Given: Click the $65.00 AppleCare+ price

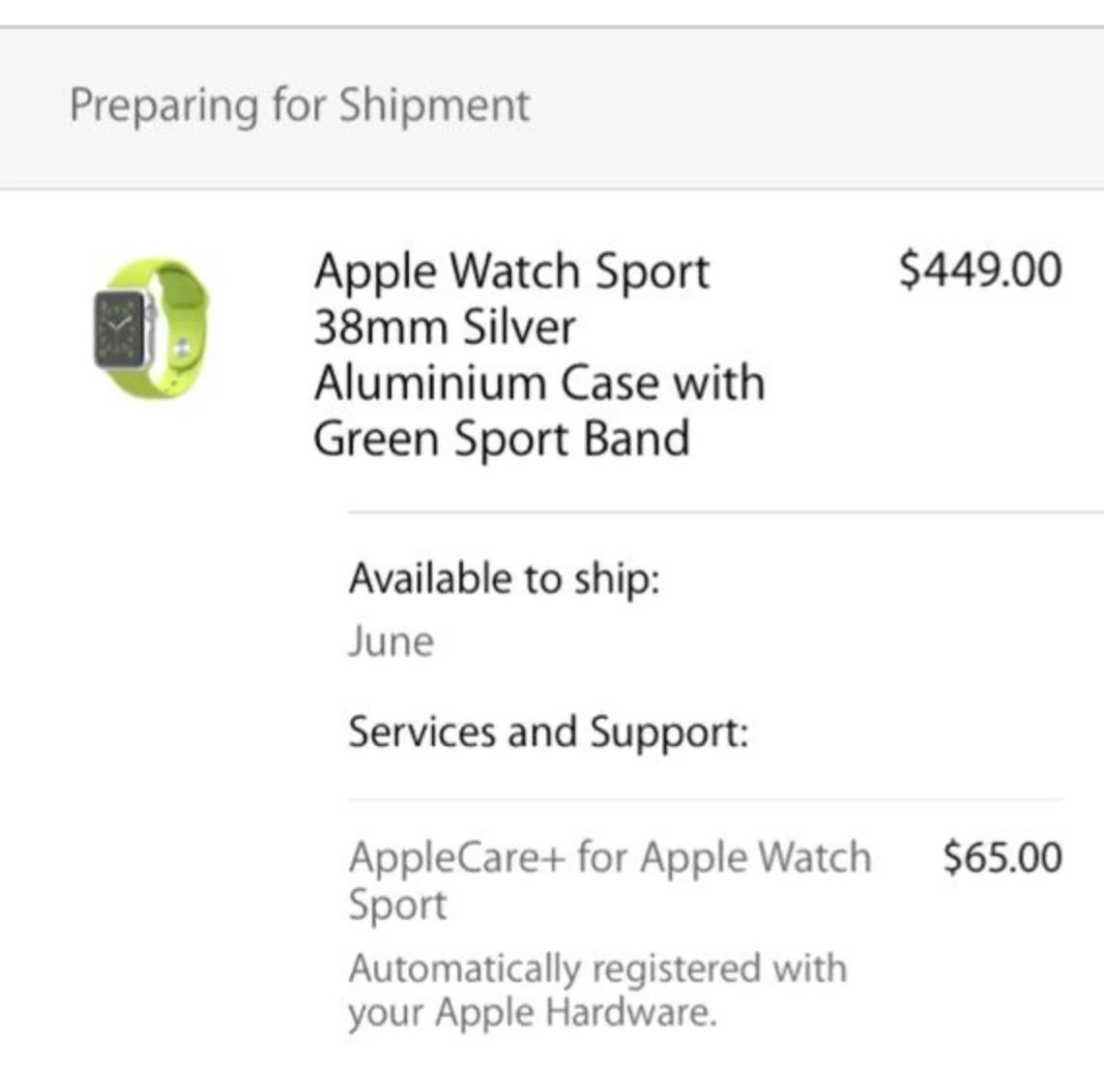Looking at the screenshot, I should (x=1002, y=858).
